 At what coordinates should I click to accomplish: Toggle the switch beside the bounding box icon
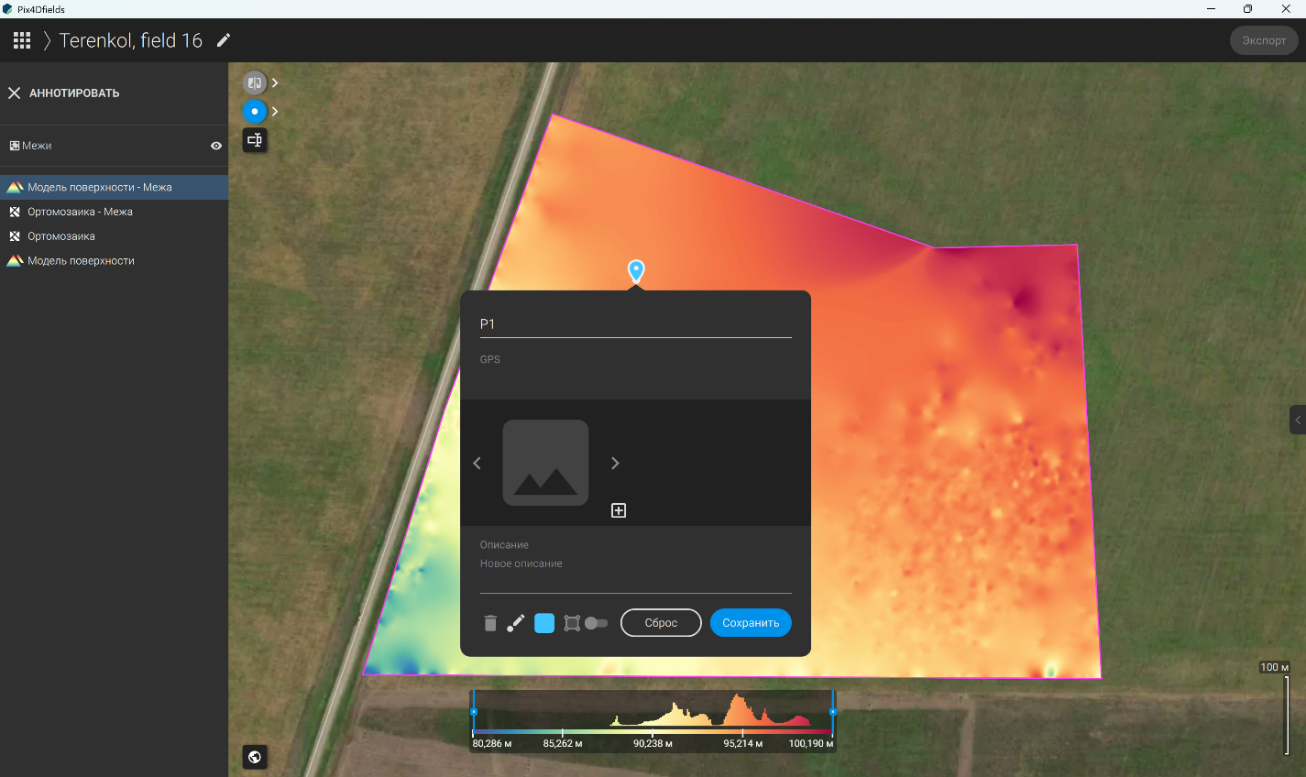tap(596, 623)
